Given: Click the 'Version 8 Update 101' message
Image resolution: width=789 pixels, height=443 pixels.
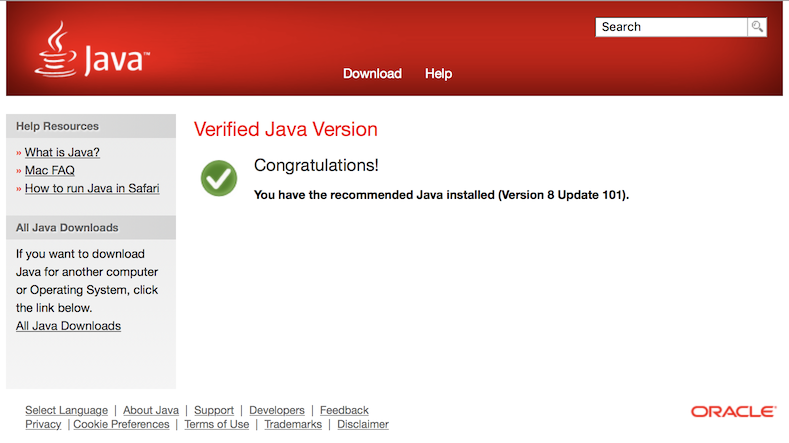Looking at the screenshot, I should coord(441,195).
